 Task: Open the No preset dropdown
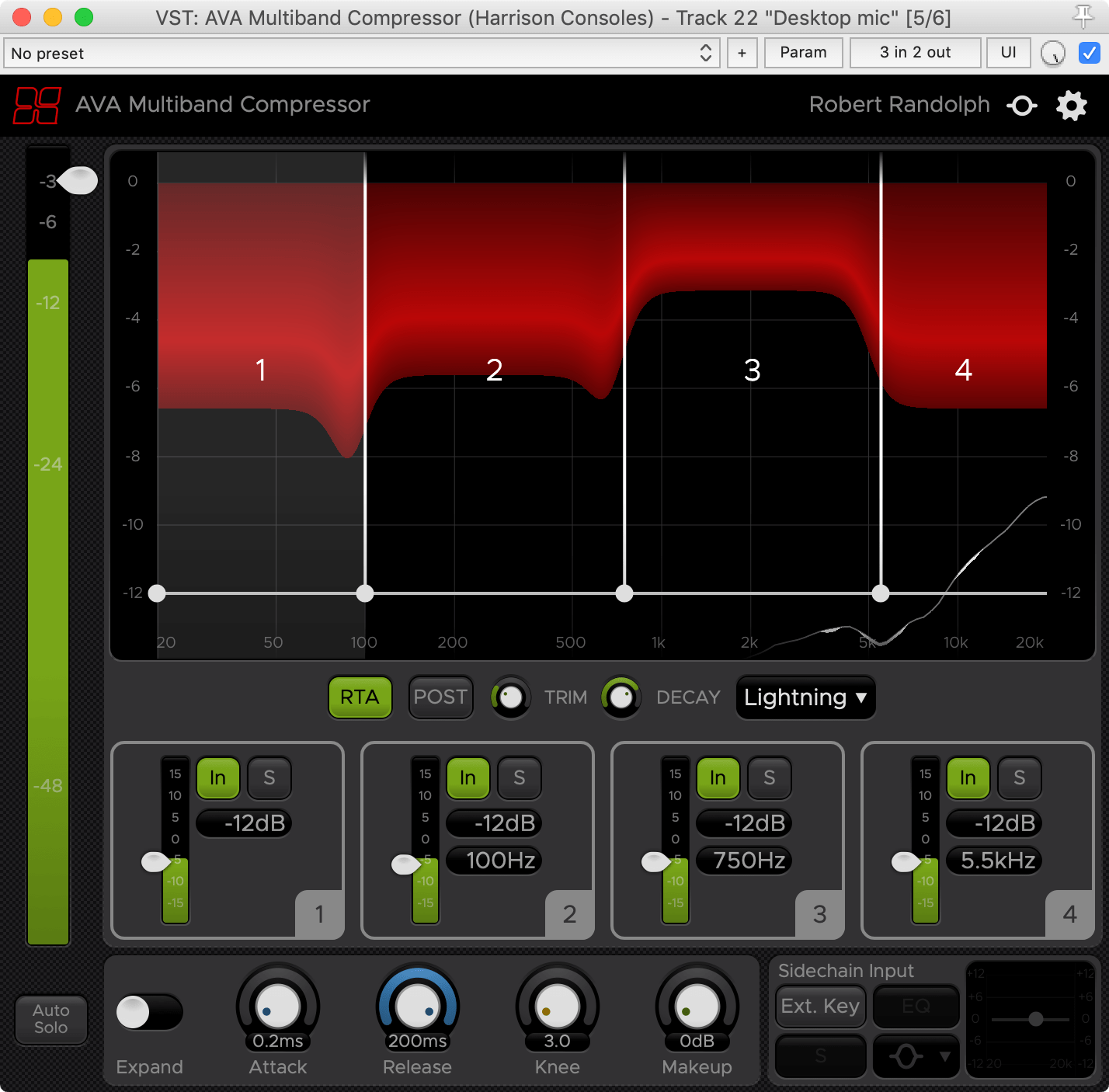pos(361,53)
